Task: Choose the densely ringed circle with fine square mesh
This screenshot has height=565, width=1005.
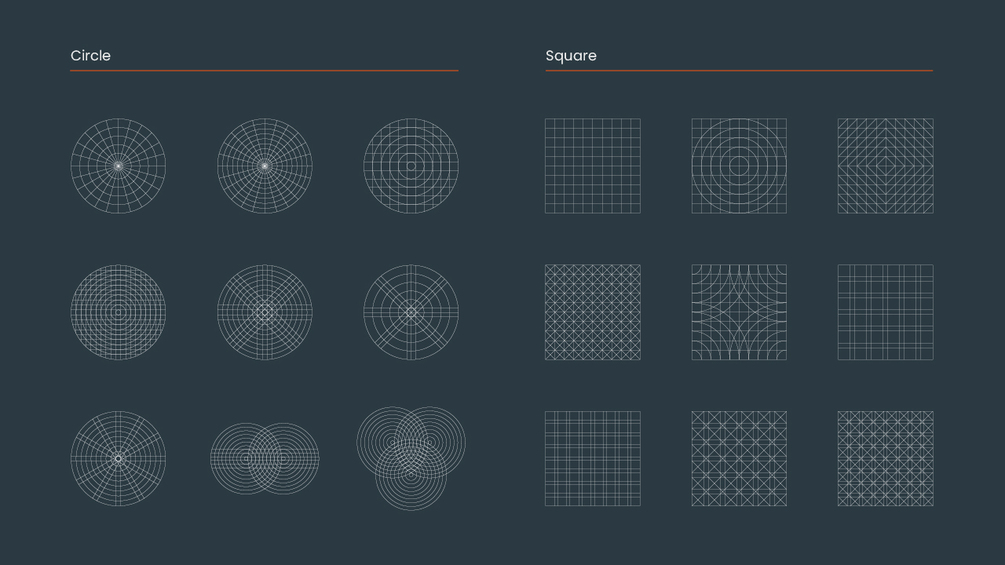Action: 118,312
